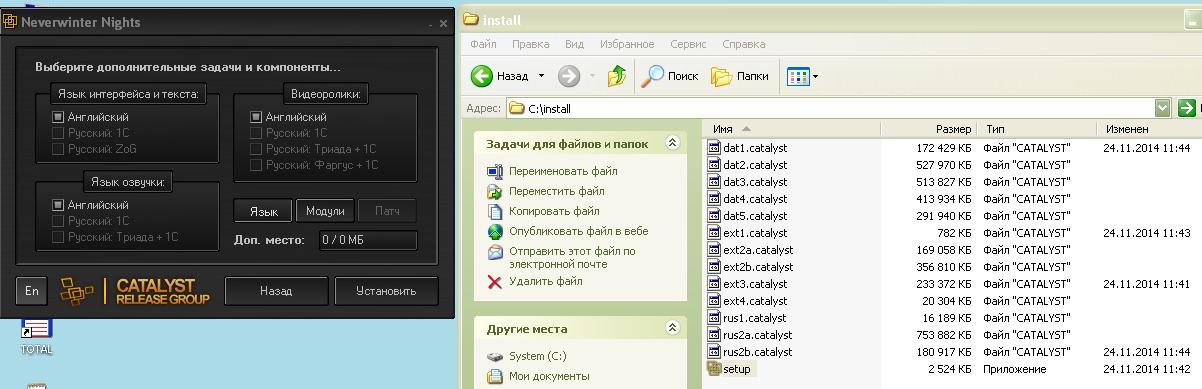Check Russian: Триада + 1C voice-over option
1202x389 pixels.
coord(58,237)
